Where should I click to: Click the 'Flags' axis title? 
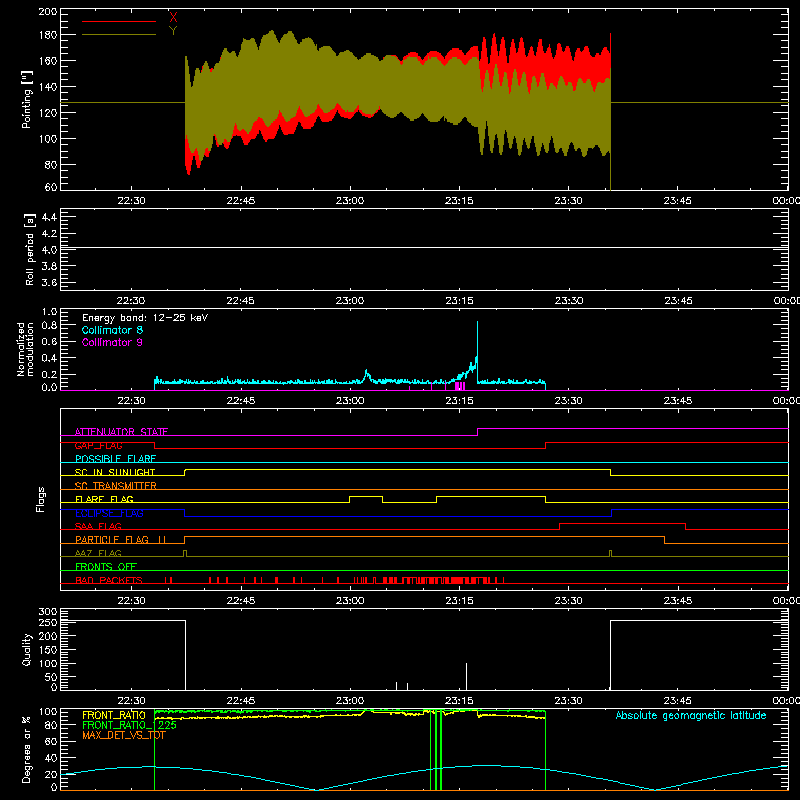pos(40,499)
